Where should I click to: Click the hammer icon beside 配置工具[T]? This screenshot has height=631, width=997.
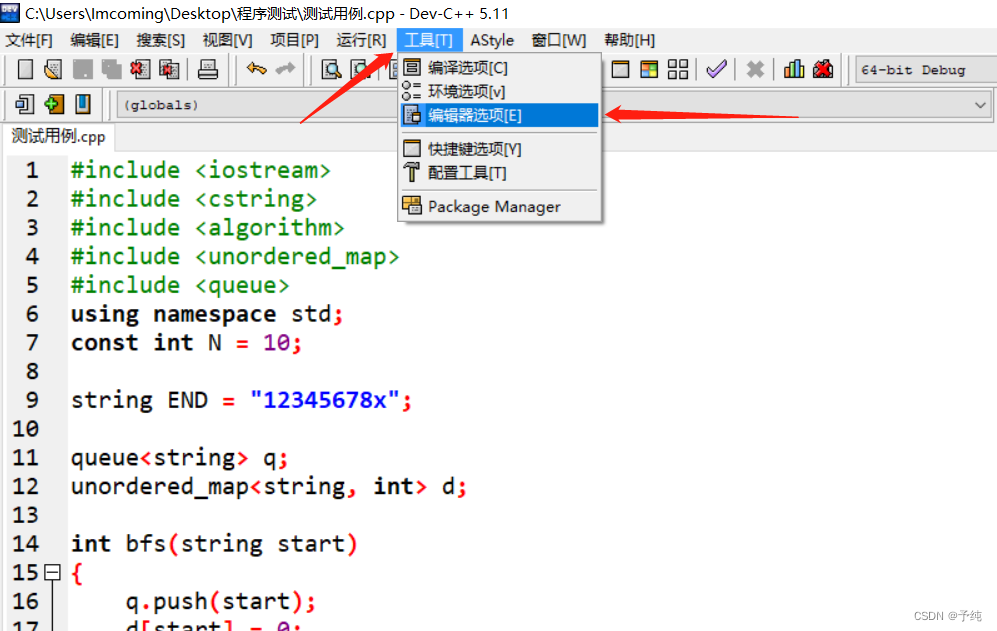(x=412, y=172)
